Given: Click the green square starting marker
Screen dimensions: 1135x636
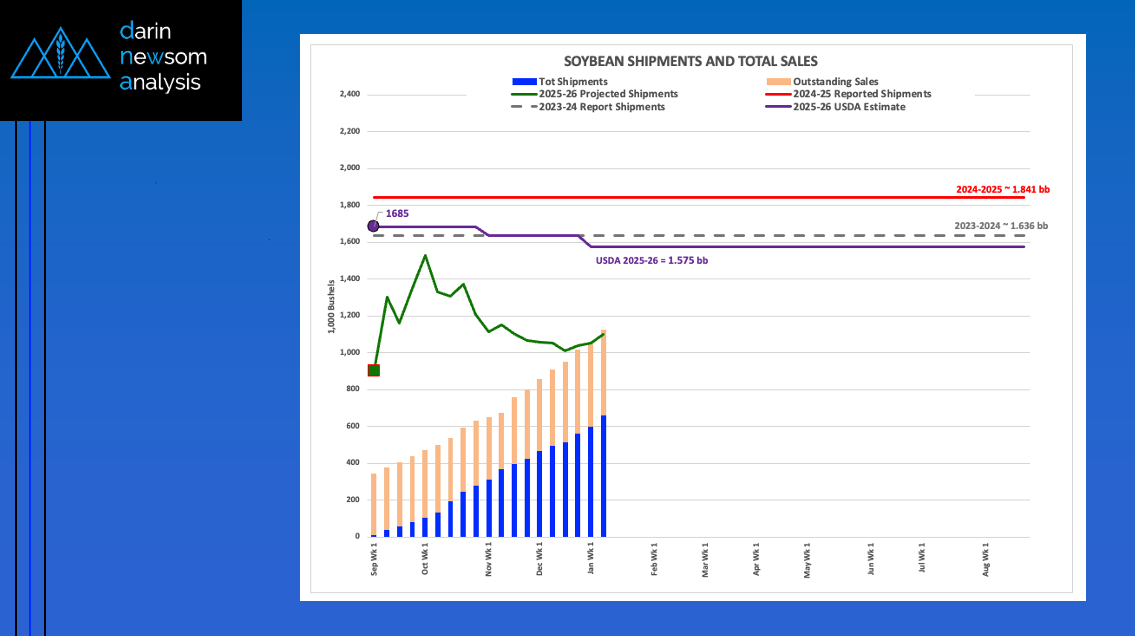Looking at the screenshot, I should (x=374, y=370).
